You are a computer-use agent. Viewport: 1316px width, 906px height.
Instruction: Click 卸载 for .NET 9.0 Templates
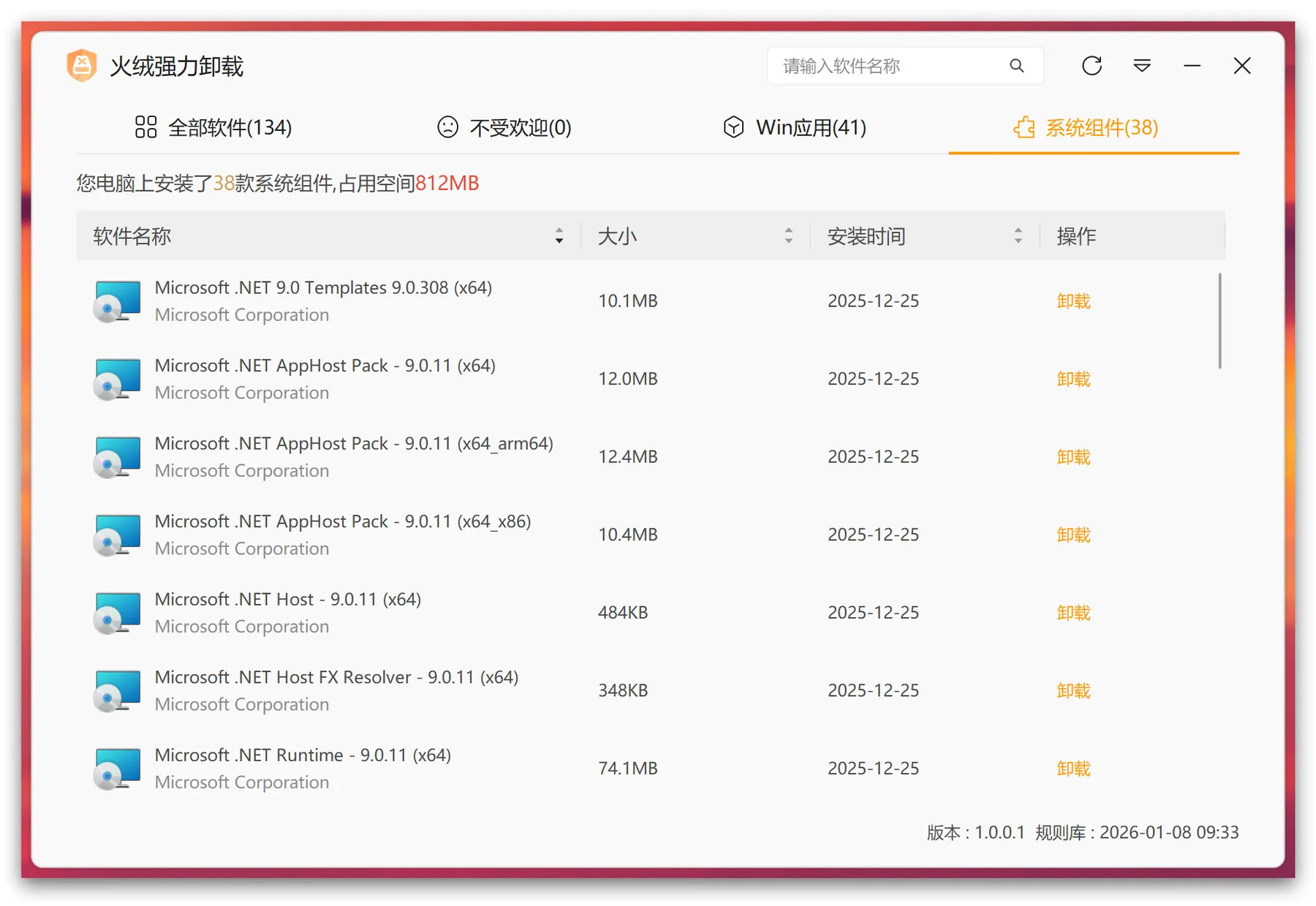(1073, 301)
